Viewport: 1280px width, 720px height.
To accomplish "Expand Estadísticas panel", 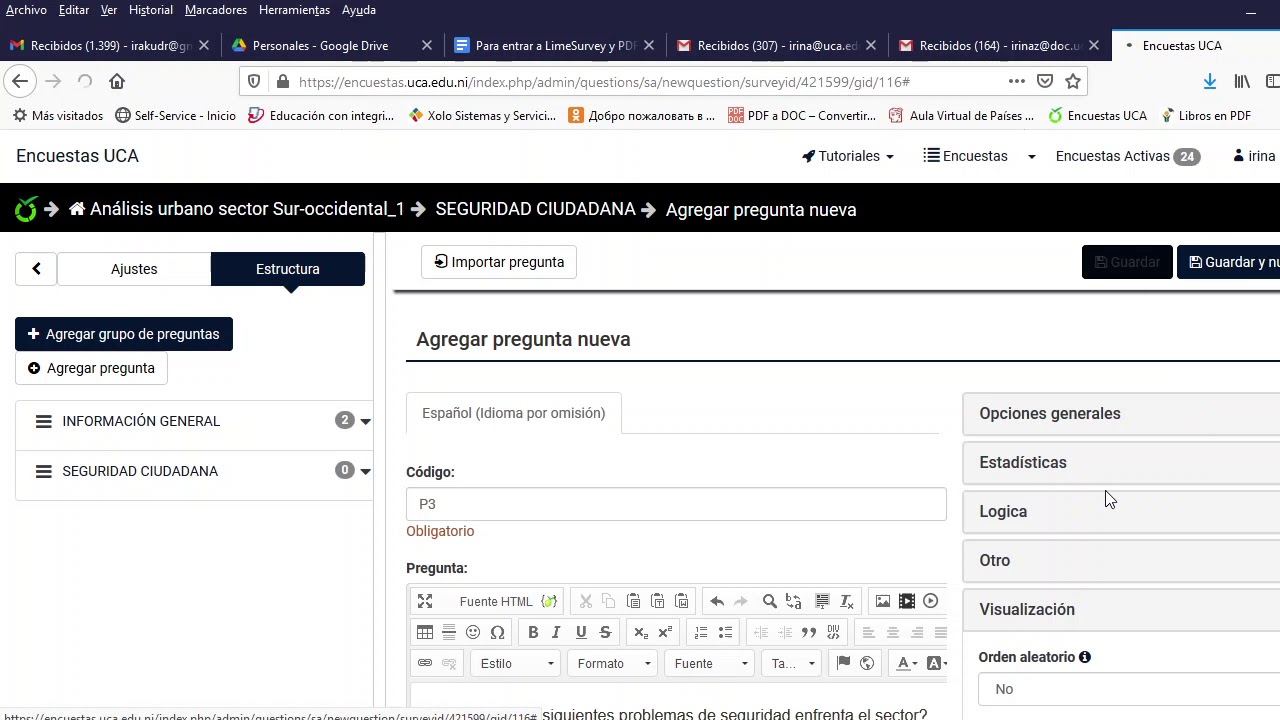I will coord(1121,462).
